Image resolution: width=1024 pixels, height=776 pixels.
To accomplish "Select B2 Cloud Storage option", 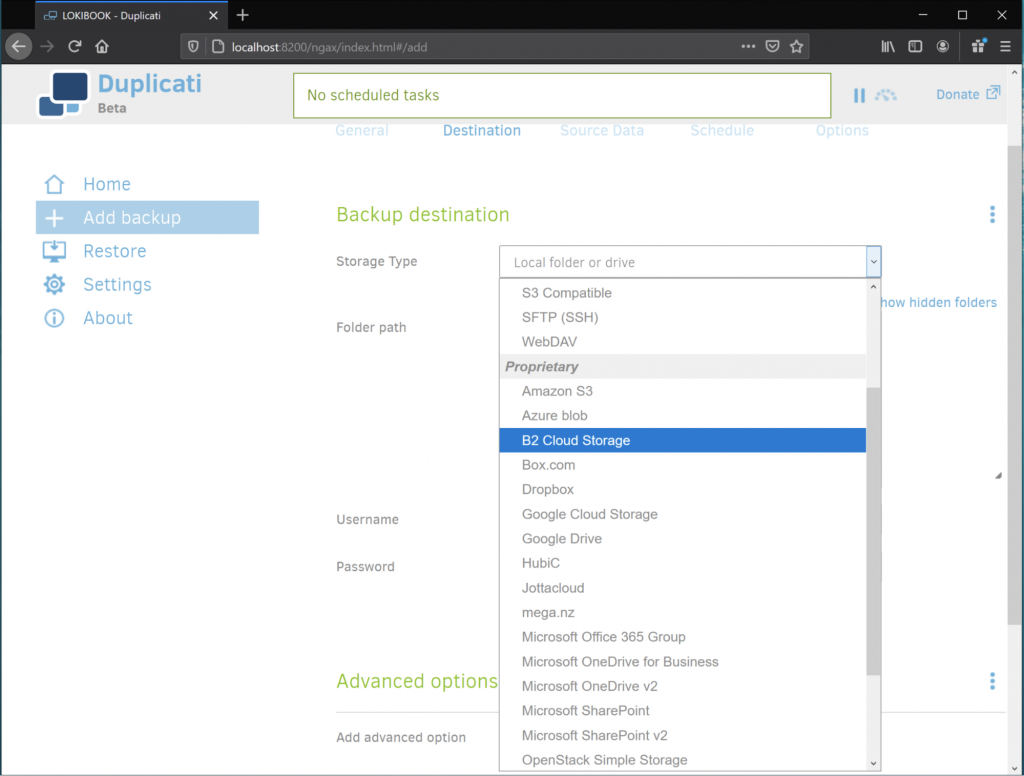I will [682, 440].
